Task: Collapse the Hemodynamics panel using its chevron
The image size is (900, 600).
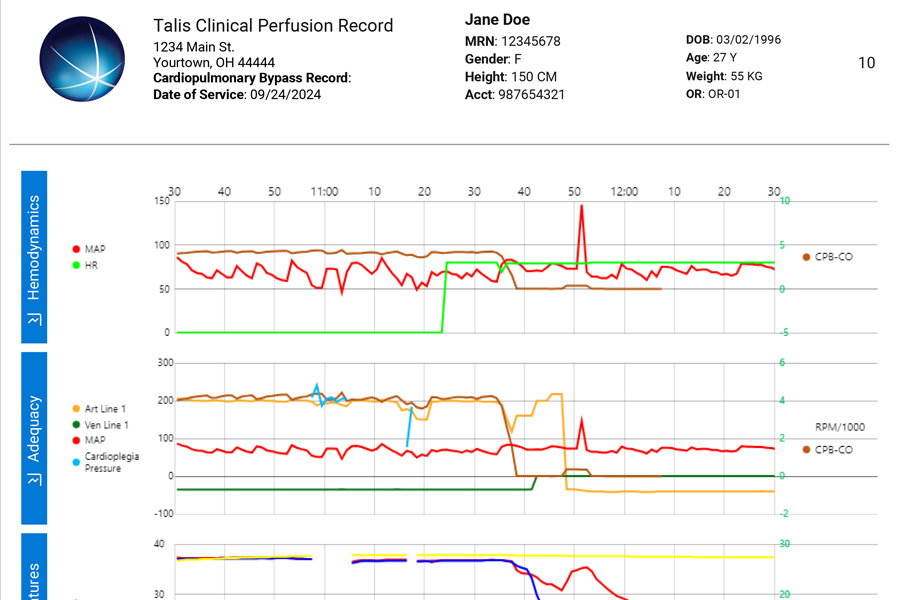Action: (x=34, y=315)
